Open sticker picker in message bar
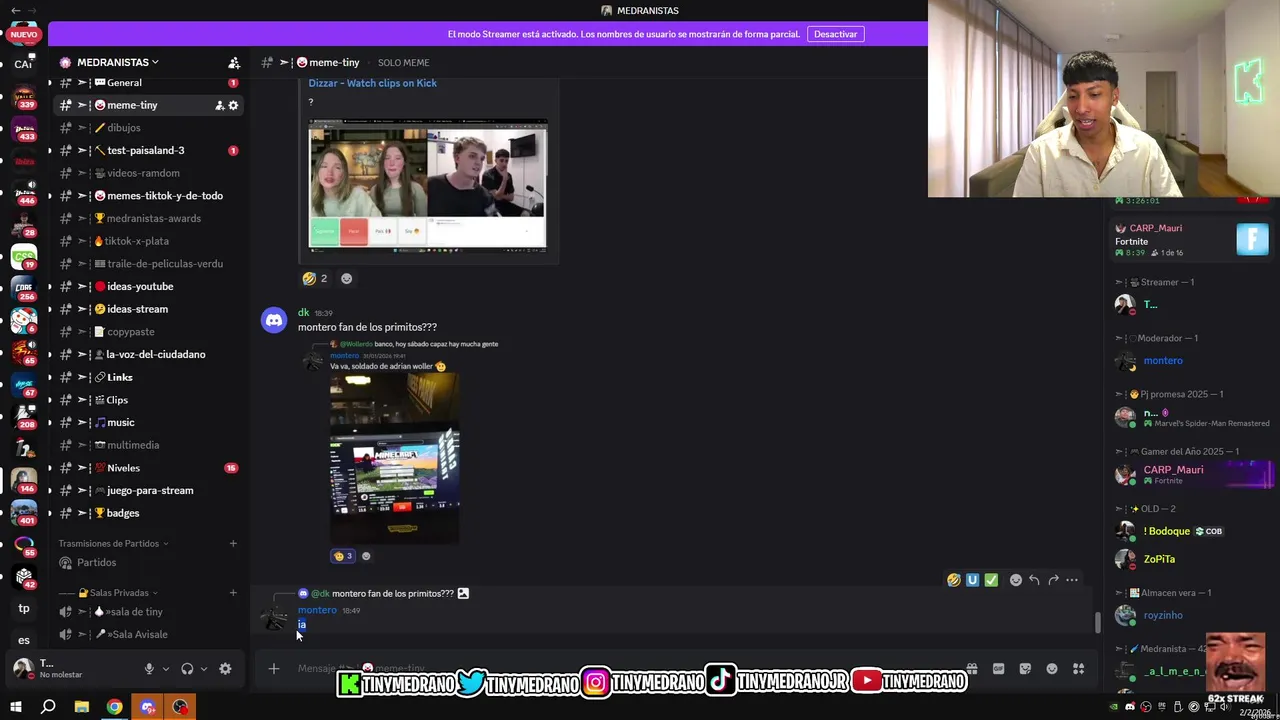1280x720 pixels. (x=1025, y=669)
